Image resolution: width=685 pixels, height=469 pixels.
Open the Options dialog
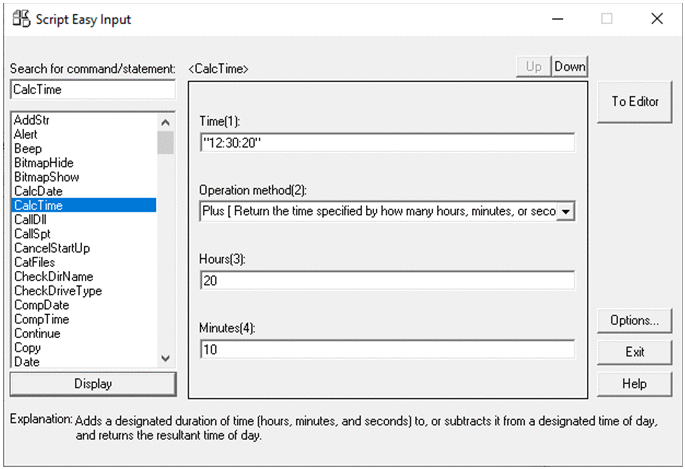[x=634, y=321]
